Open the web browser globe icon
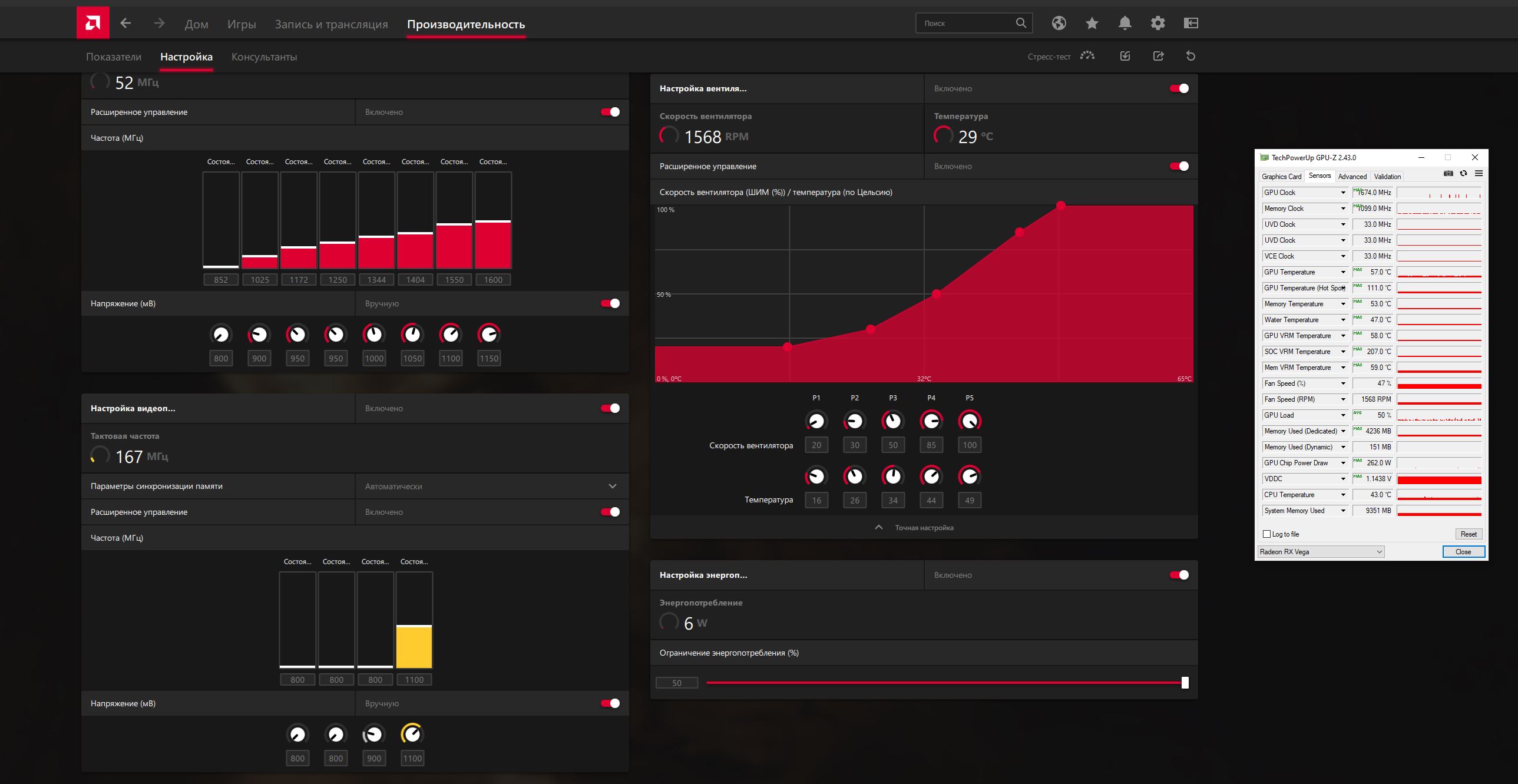Screen dimensions: 1518x784 1059,23
